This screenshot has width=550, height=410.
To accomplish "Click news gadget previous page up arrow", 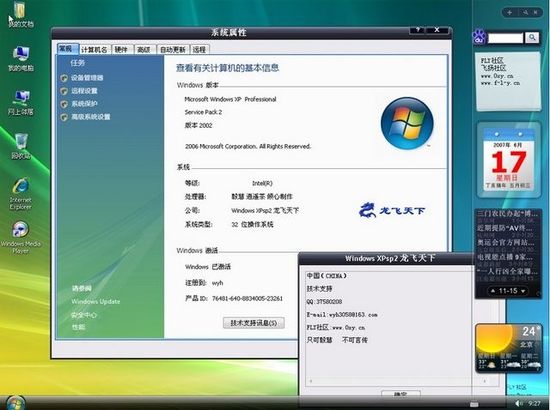I will point(493,291).
